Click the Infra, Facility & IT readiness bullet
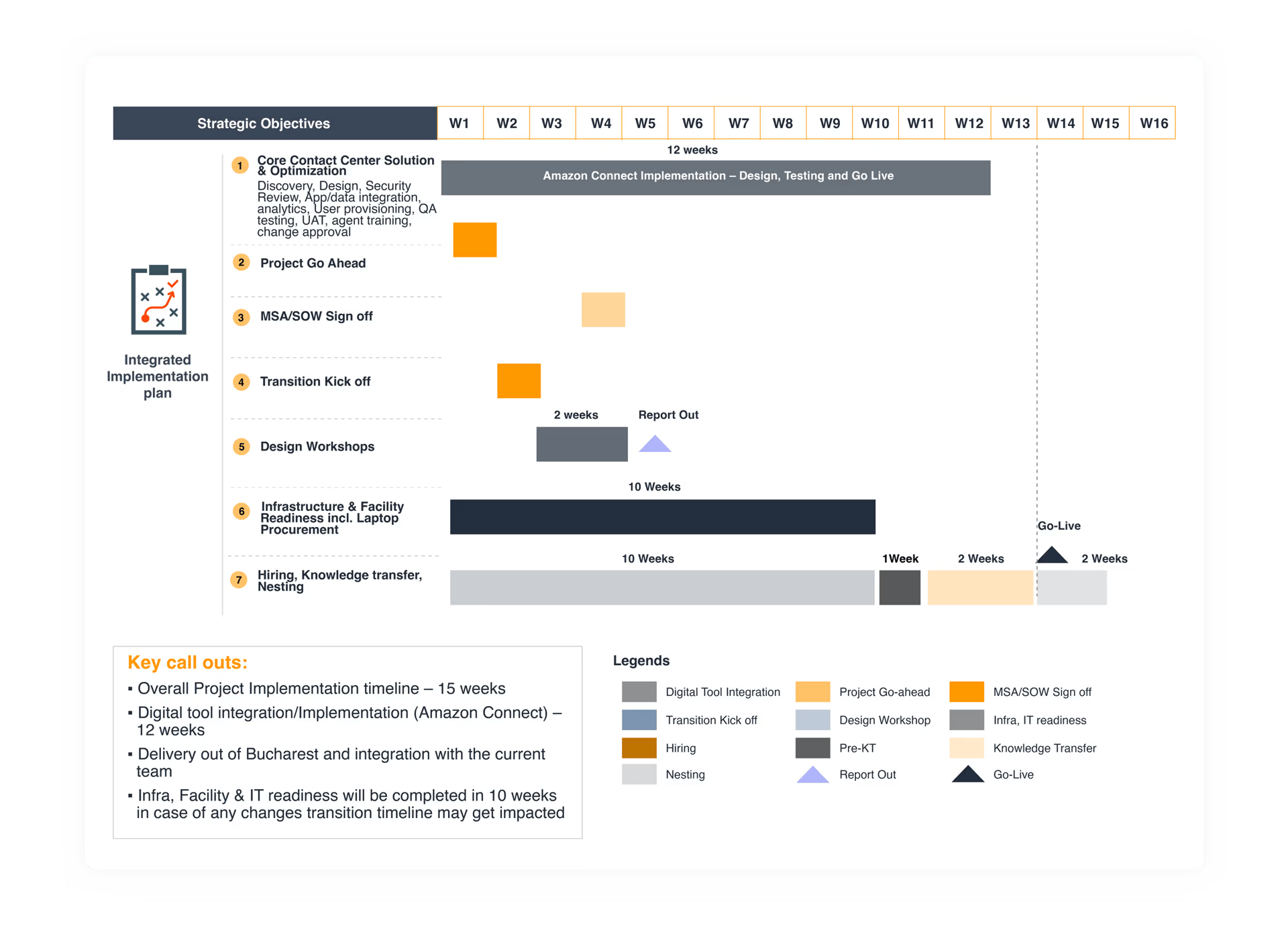 click(x=347, y=804)
